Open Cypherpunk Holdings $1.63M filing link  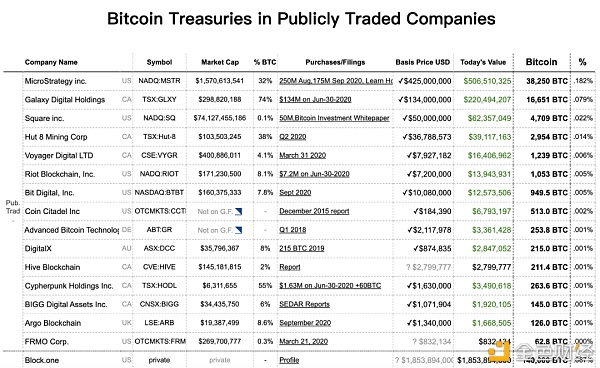point(330,286)
